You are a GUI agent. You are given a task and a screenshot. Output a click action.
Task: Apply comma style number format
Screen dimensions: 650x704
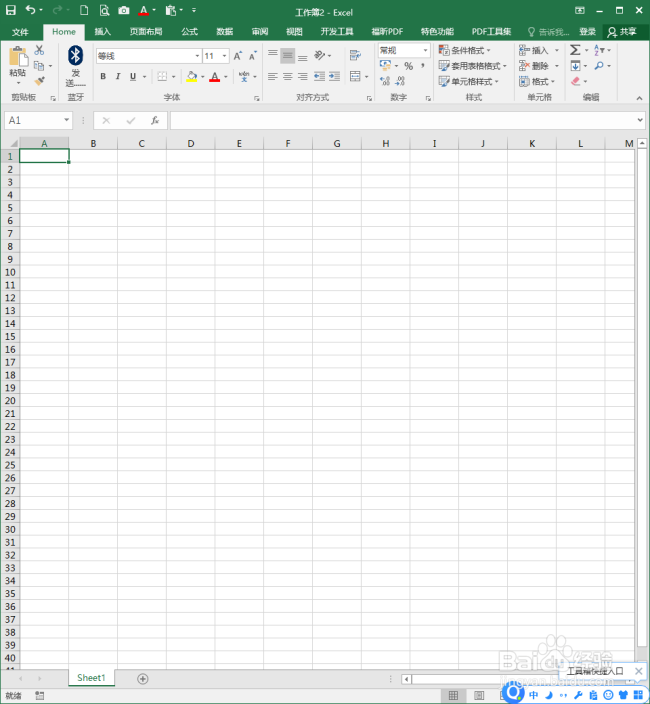point(423,66)
